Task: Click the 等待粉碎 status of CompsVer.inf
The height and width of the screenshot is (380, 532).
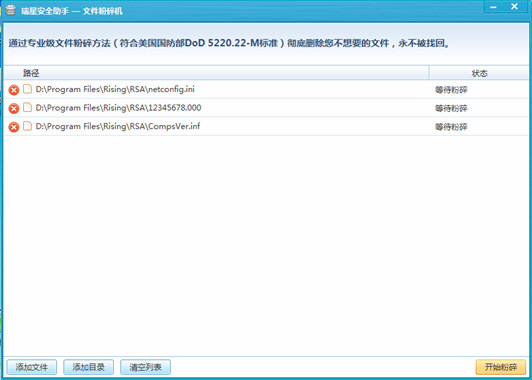Action: 451,127
